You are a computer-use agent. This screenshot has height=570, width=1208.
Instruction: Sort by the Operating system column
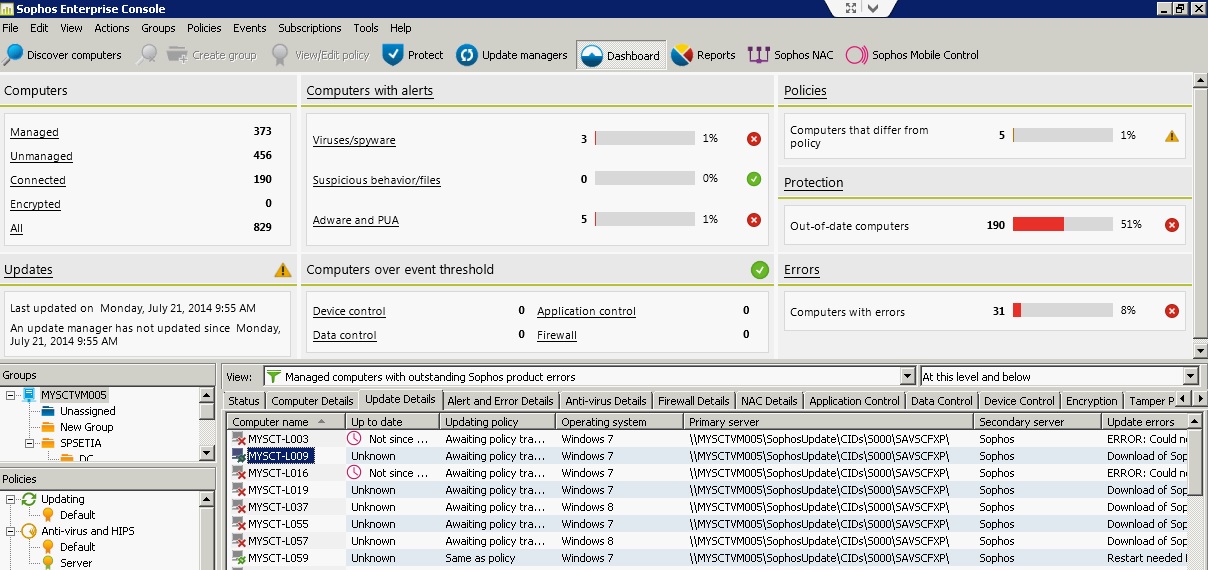click(620, 422)
